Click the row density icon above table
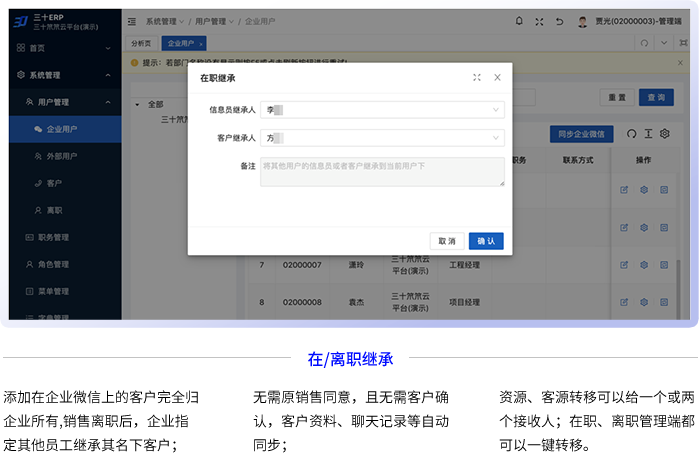The image size is (699, 453). point(647,134)
